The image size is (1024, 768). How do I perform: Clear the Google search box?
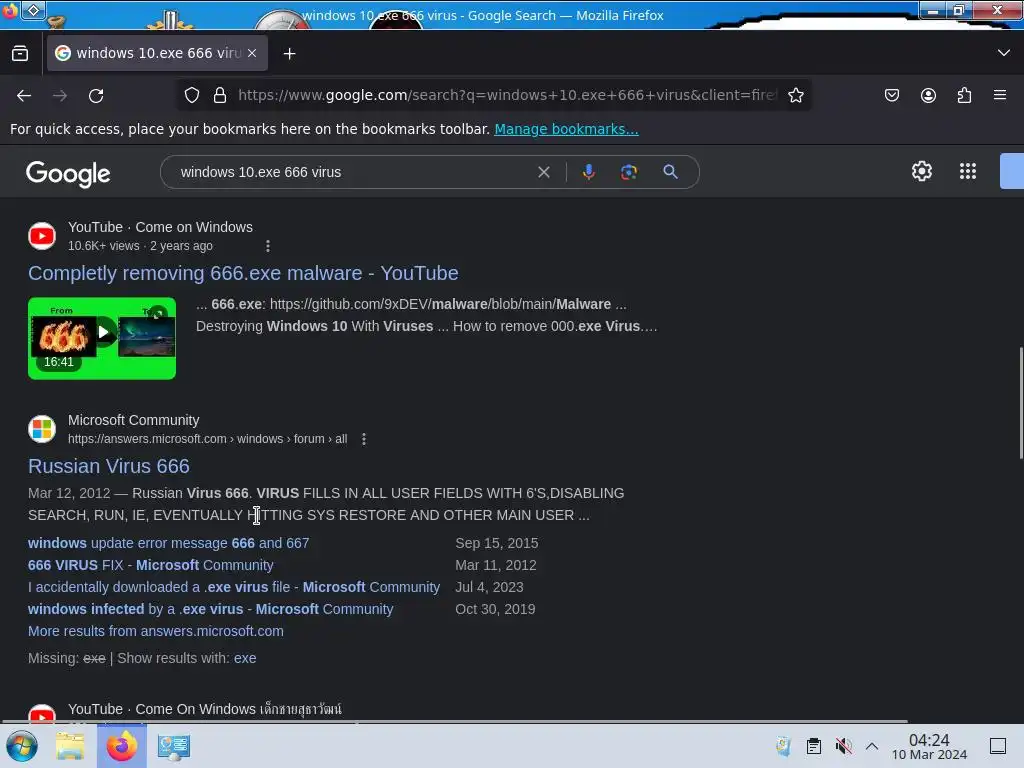(543, 172)
